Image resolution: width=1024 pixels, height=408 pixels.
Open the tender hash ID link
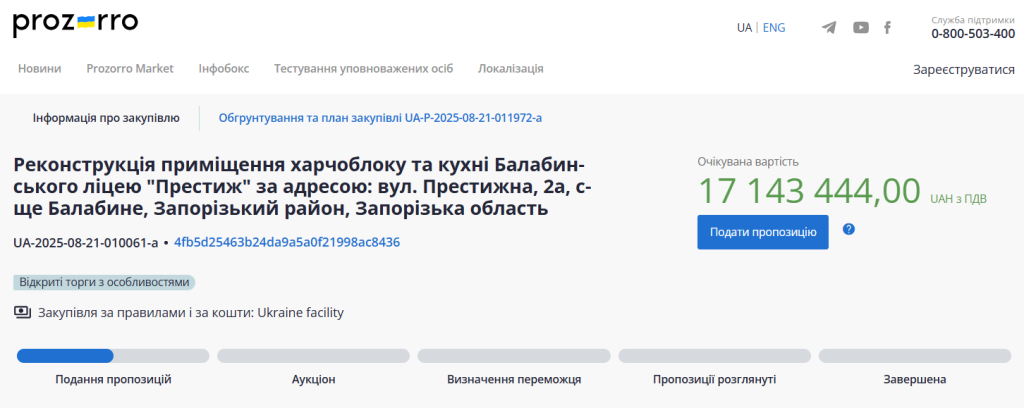[x=287, y=242]
